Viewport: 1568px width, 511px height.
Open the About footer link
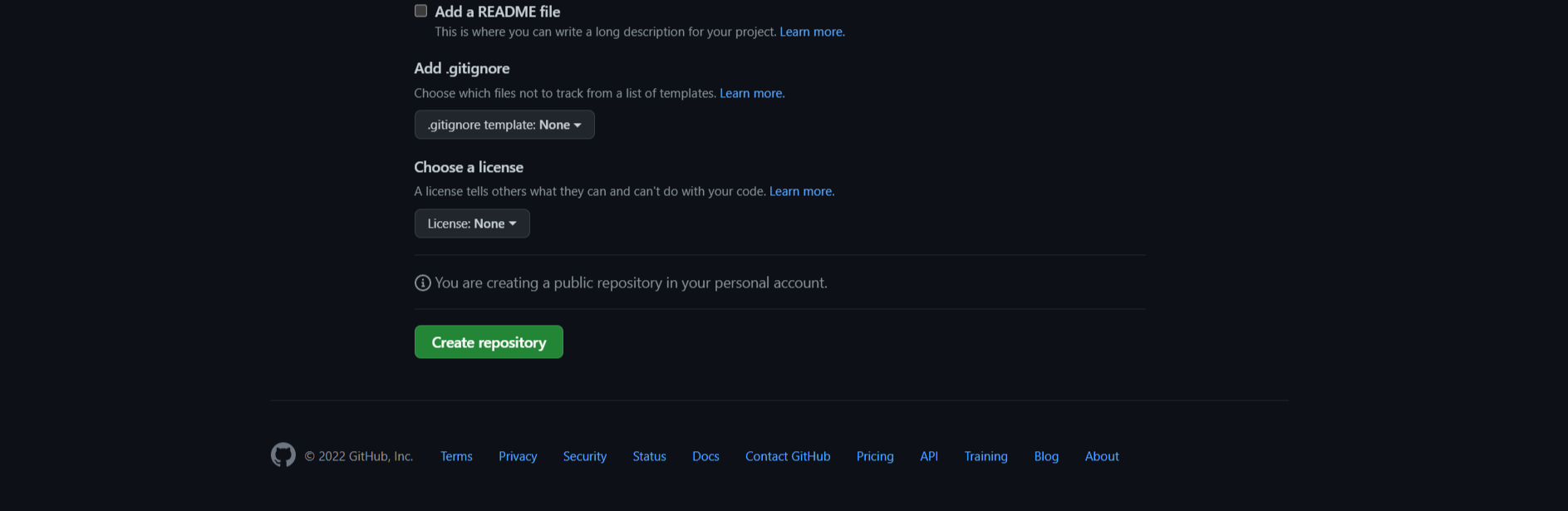coord(1102,456)
